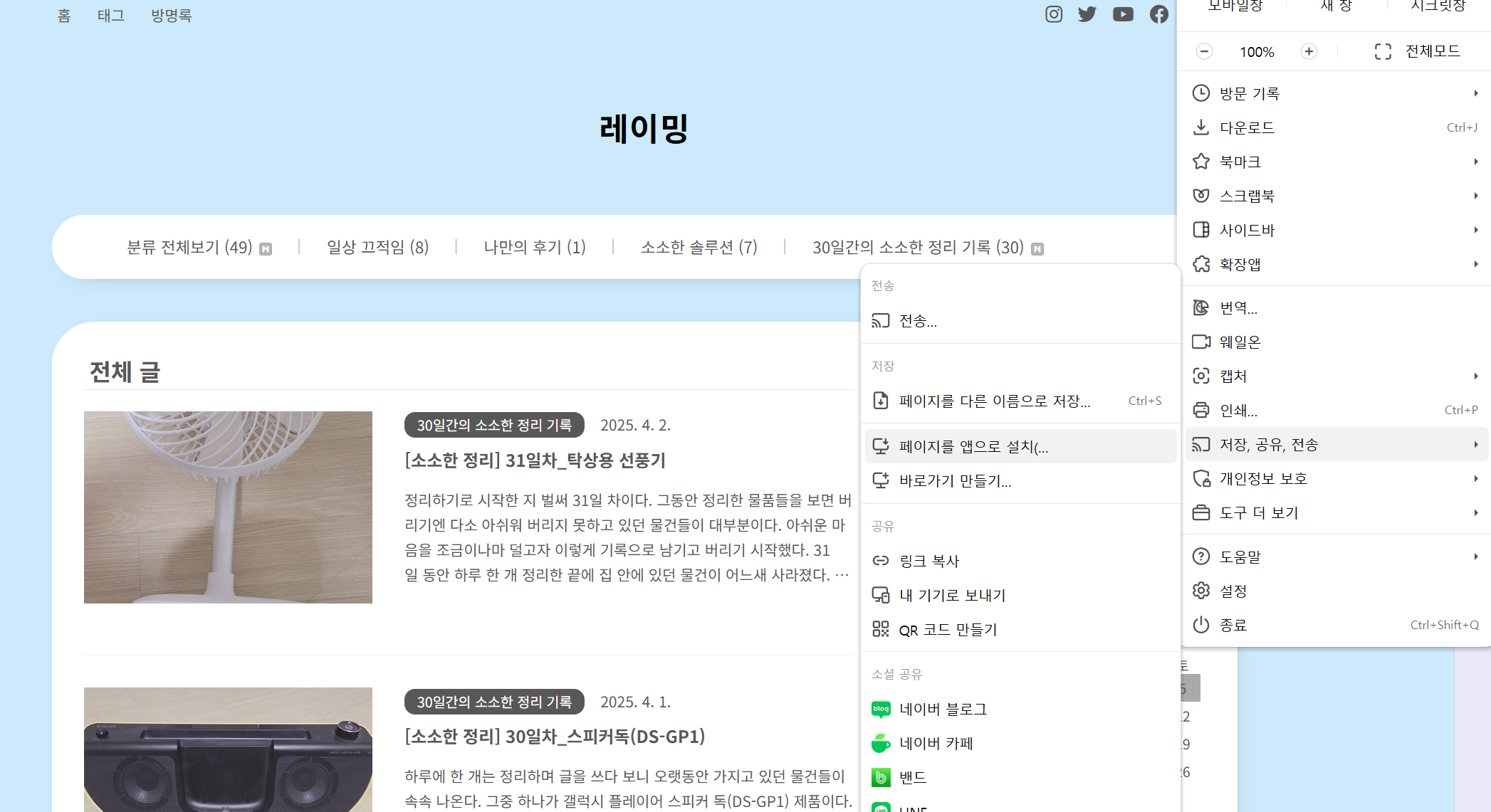Viewport: 1491px width, 812px height.
Task: Click the 설정 gear icon
Action: [1201, 591]
